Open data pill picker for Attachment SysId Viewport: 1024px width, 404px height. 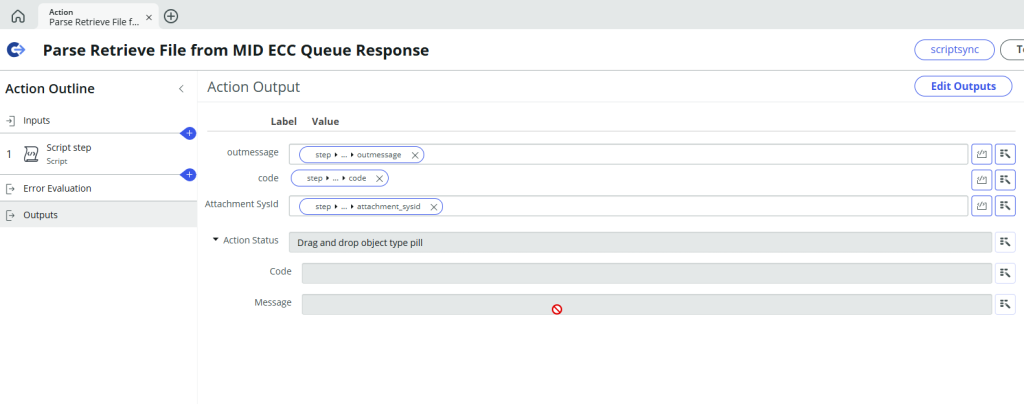pos(1005,205)
